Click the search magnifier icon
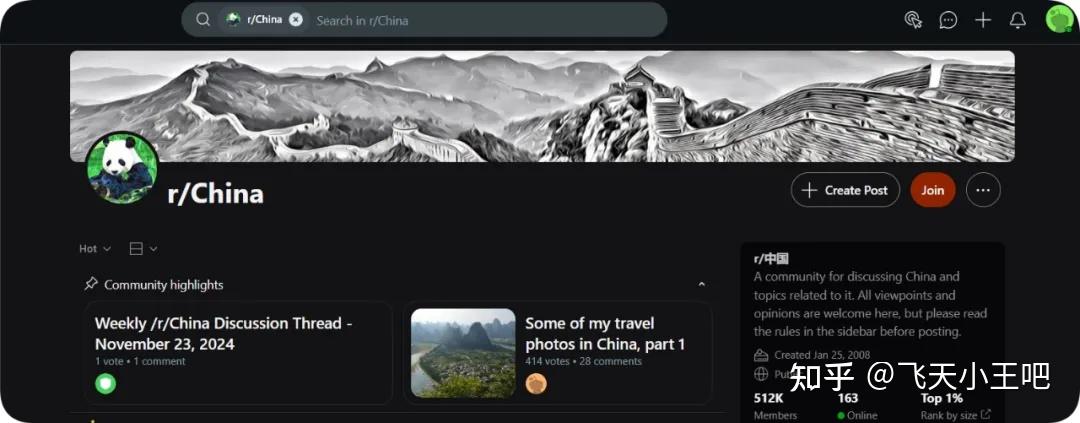 [x=202, y=20]
